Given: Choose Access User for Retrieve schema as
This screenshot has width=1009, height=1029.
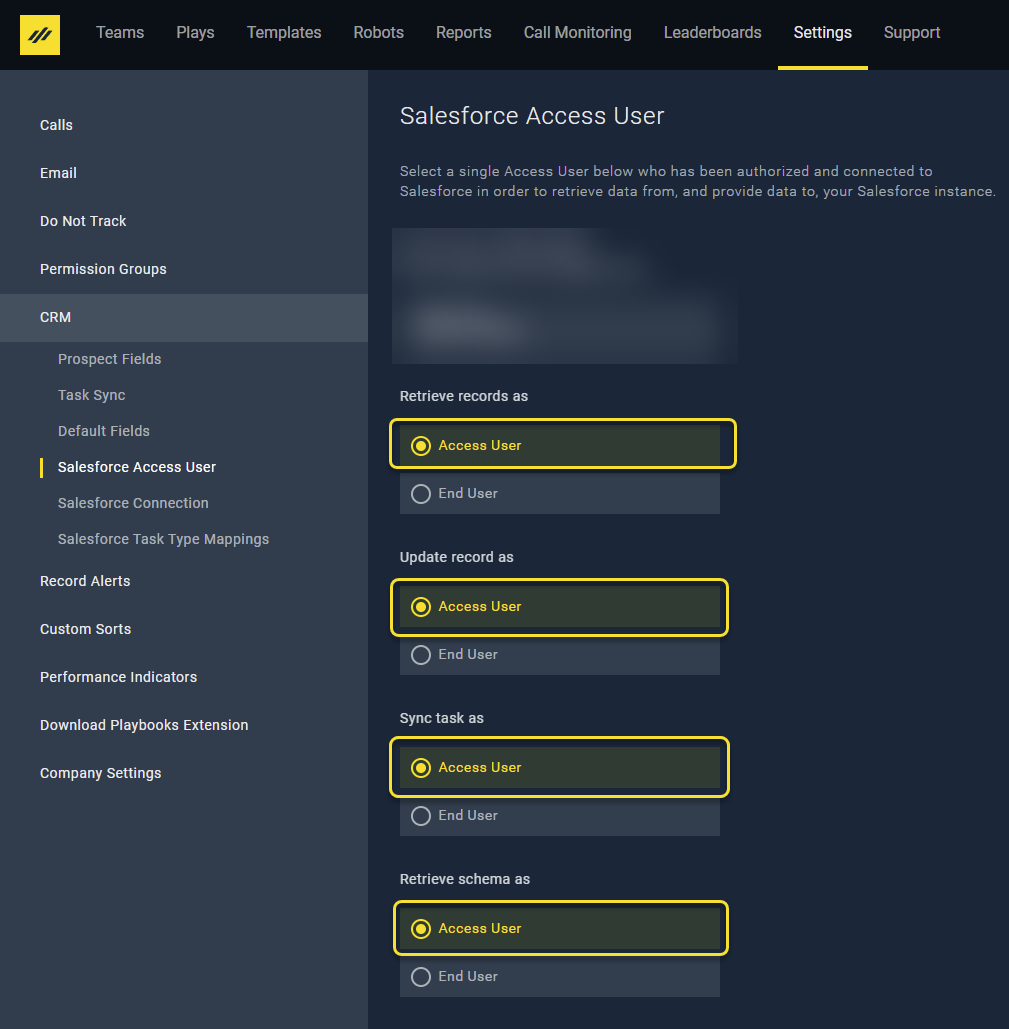Looking at the screenshot, I should pos(421,929).
